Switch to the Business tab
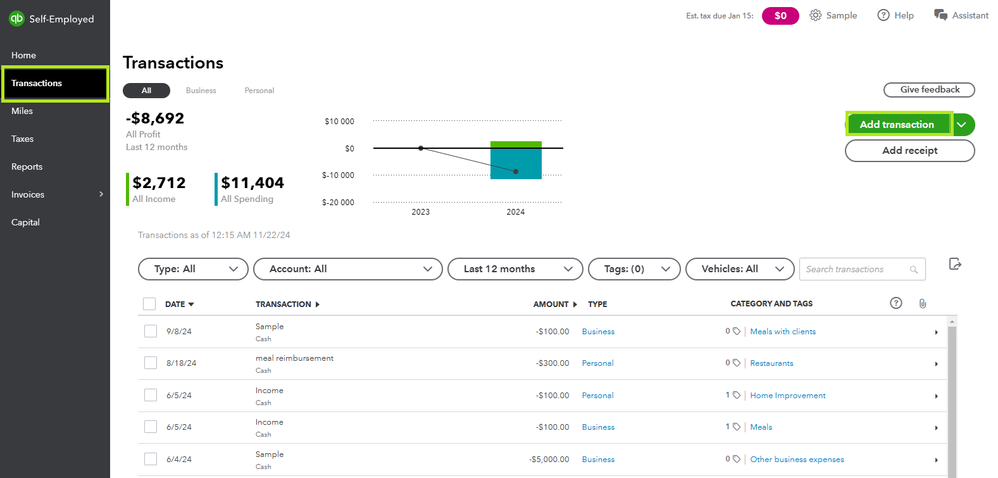Viewport: 998px width, 478px height. pyautogui.click(x=201, y=91)
